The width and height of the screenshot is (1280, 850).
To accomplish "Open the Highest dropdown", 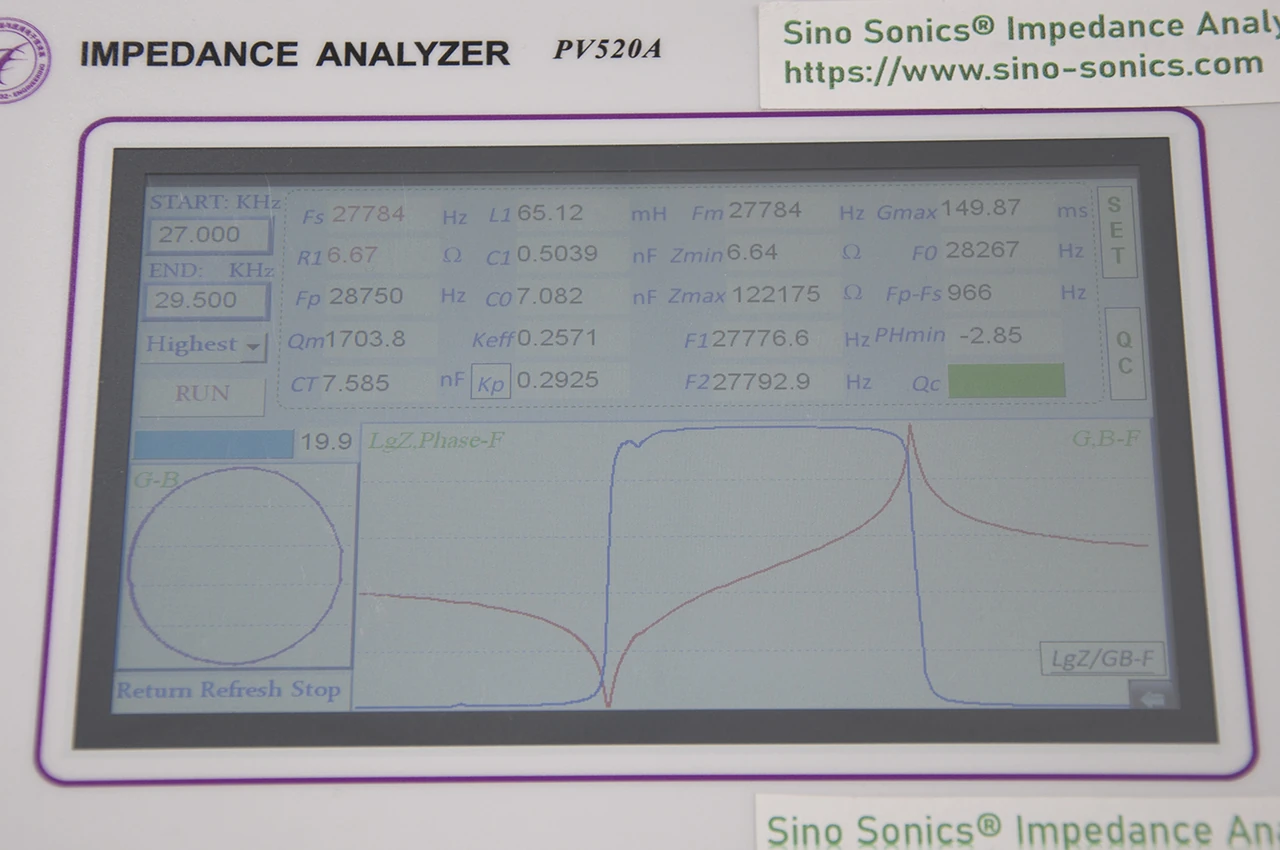I will [x=205, y=345].
